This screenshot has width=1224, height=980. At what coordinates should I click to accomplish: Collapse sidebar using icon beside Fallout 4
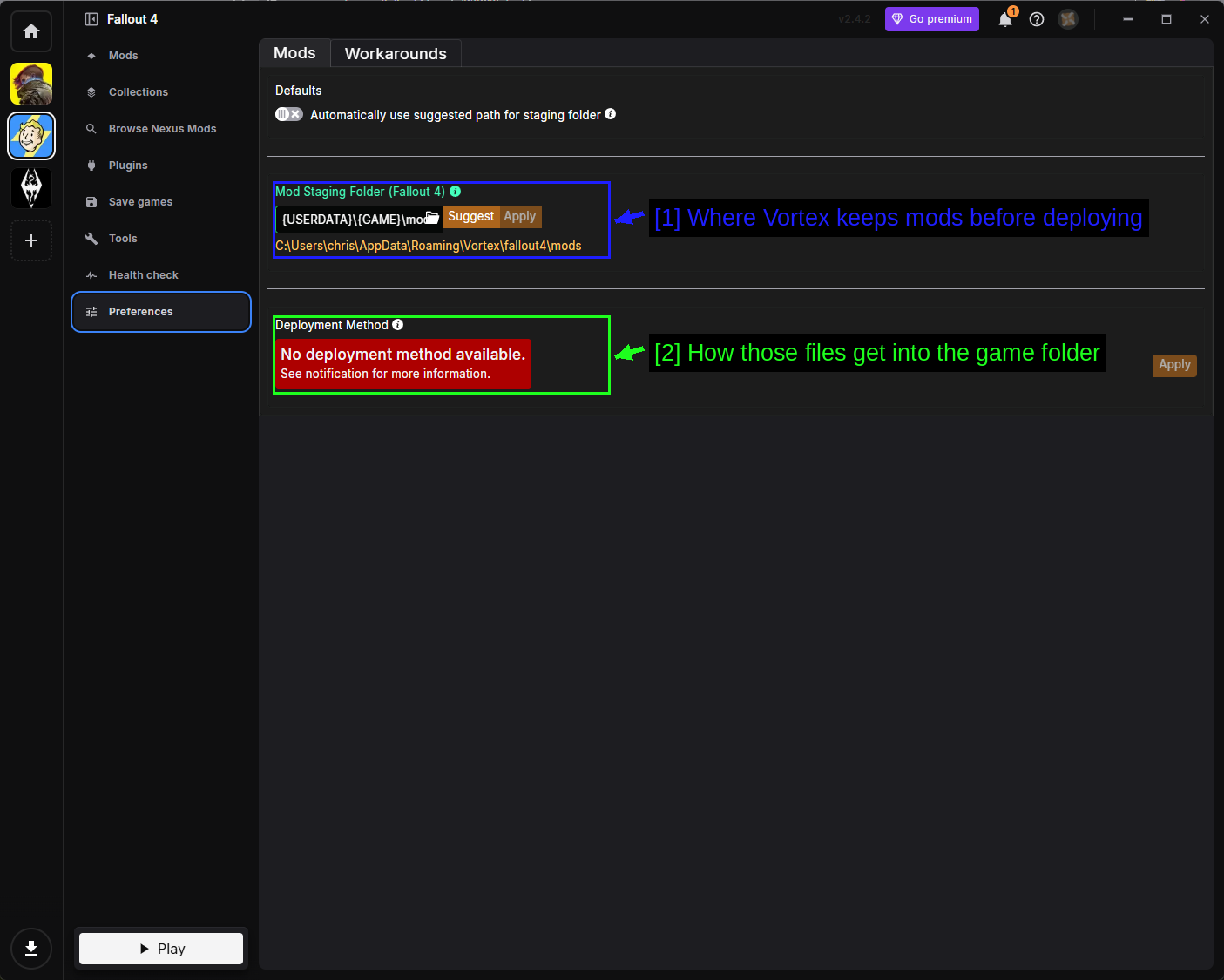click(91, 19)
